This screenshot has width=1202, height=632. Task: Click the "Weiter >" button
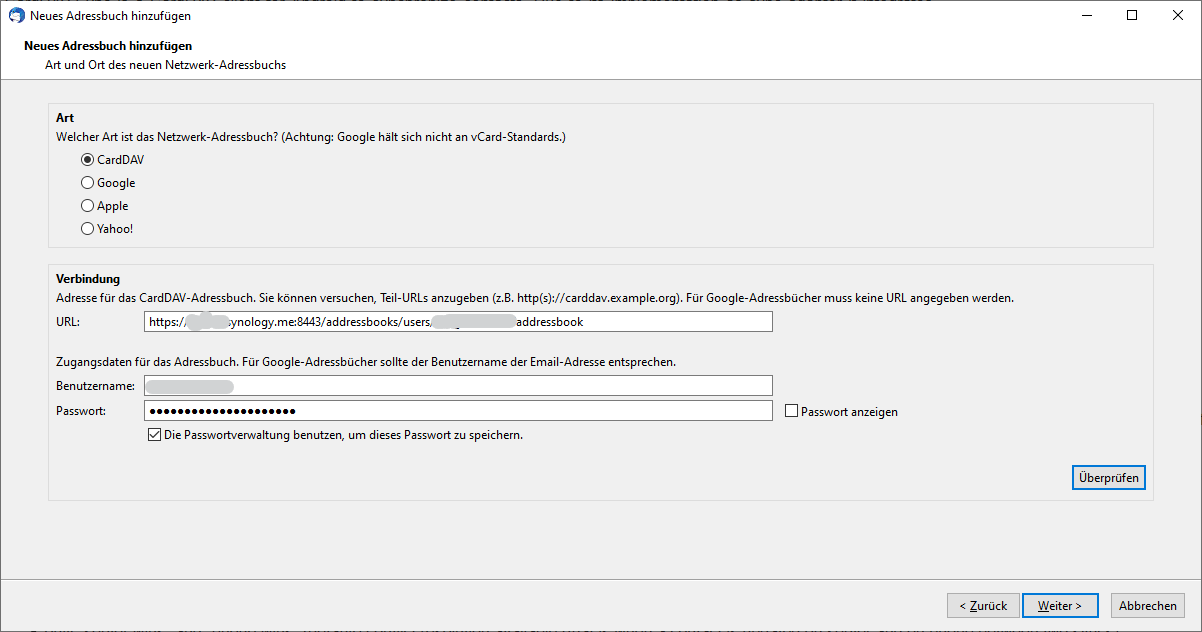tap(1060, 605)
